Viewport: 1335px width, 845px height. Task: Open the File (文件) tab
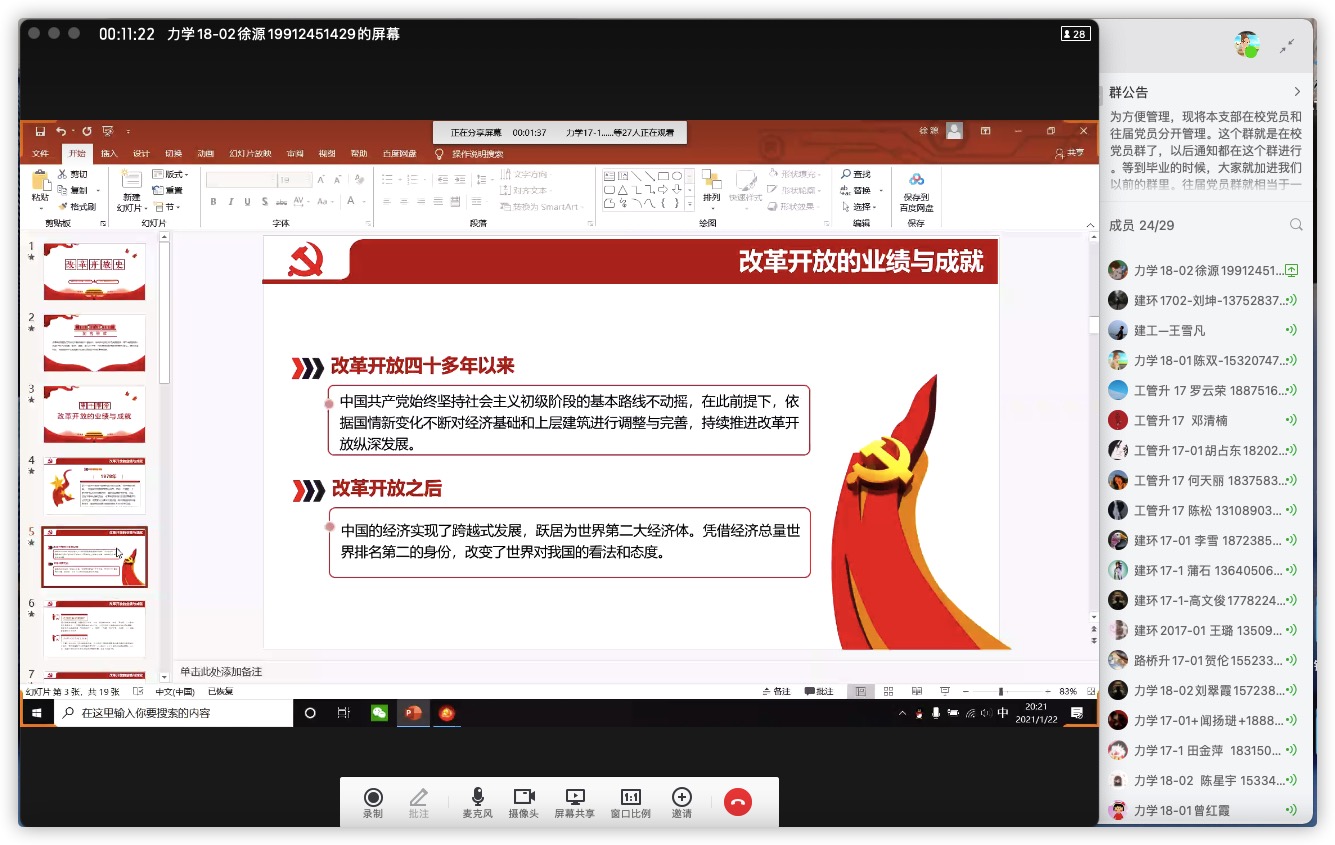(x=40, y=154)
